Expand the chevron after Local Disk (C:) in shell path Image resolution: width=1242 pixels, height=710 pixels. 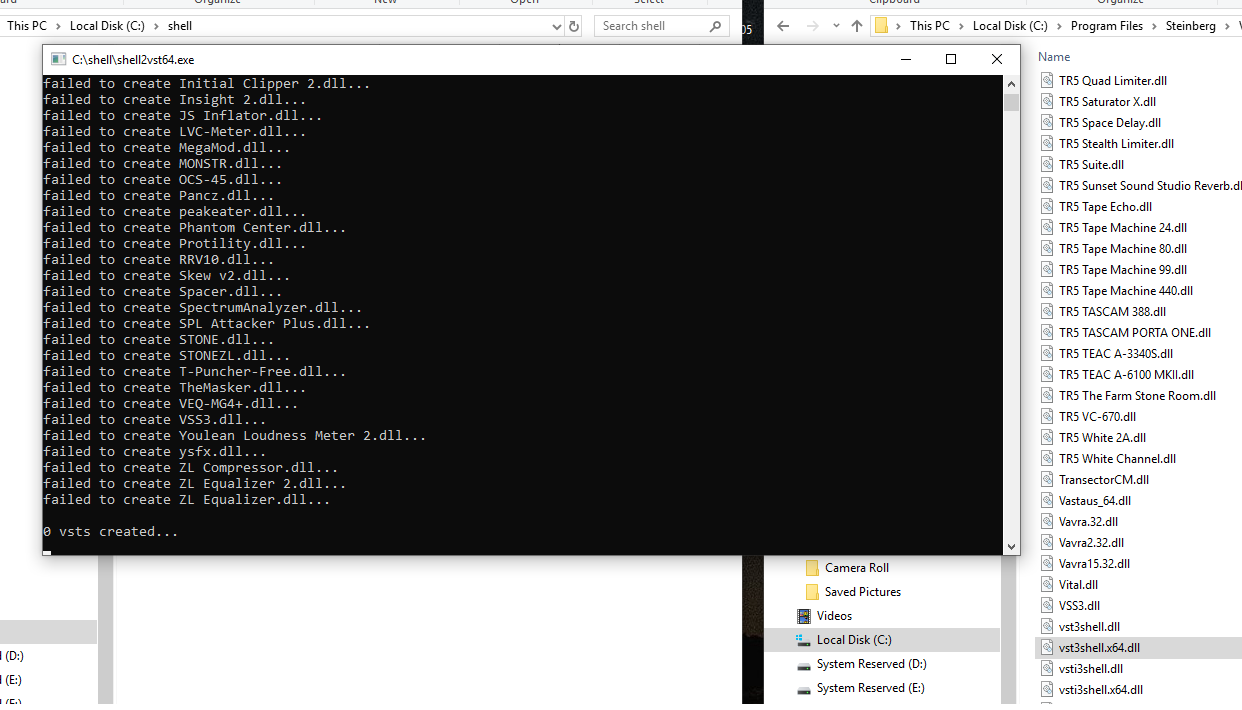click(x=158, y=26)
